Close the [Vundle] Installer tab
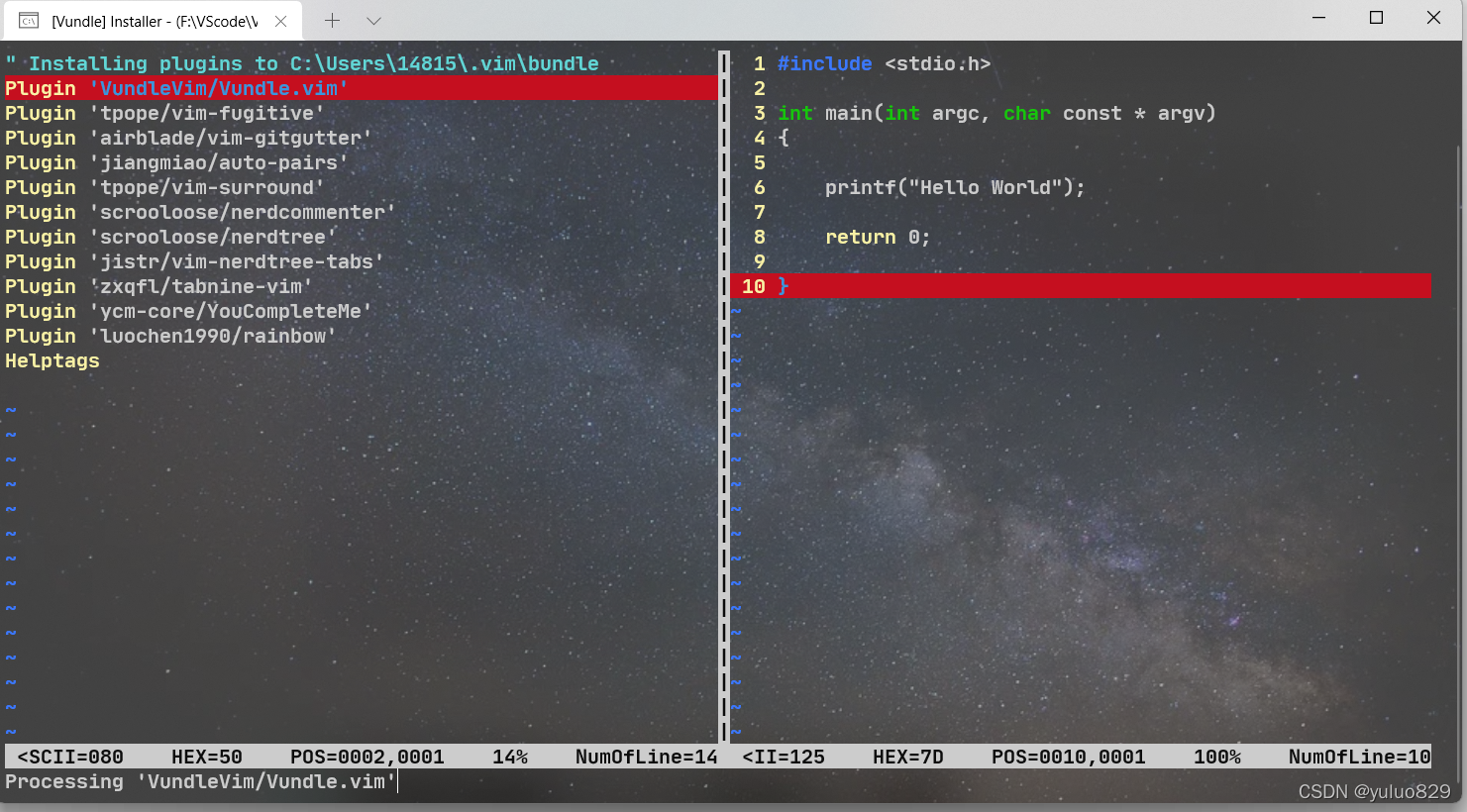This screenshot has width=1467, height=812. click(280, 21)
